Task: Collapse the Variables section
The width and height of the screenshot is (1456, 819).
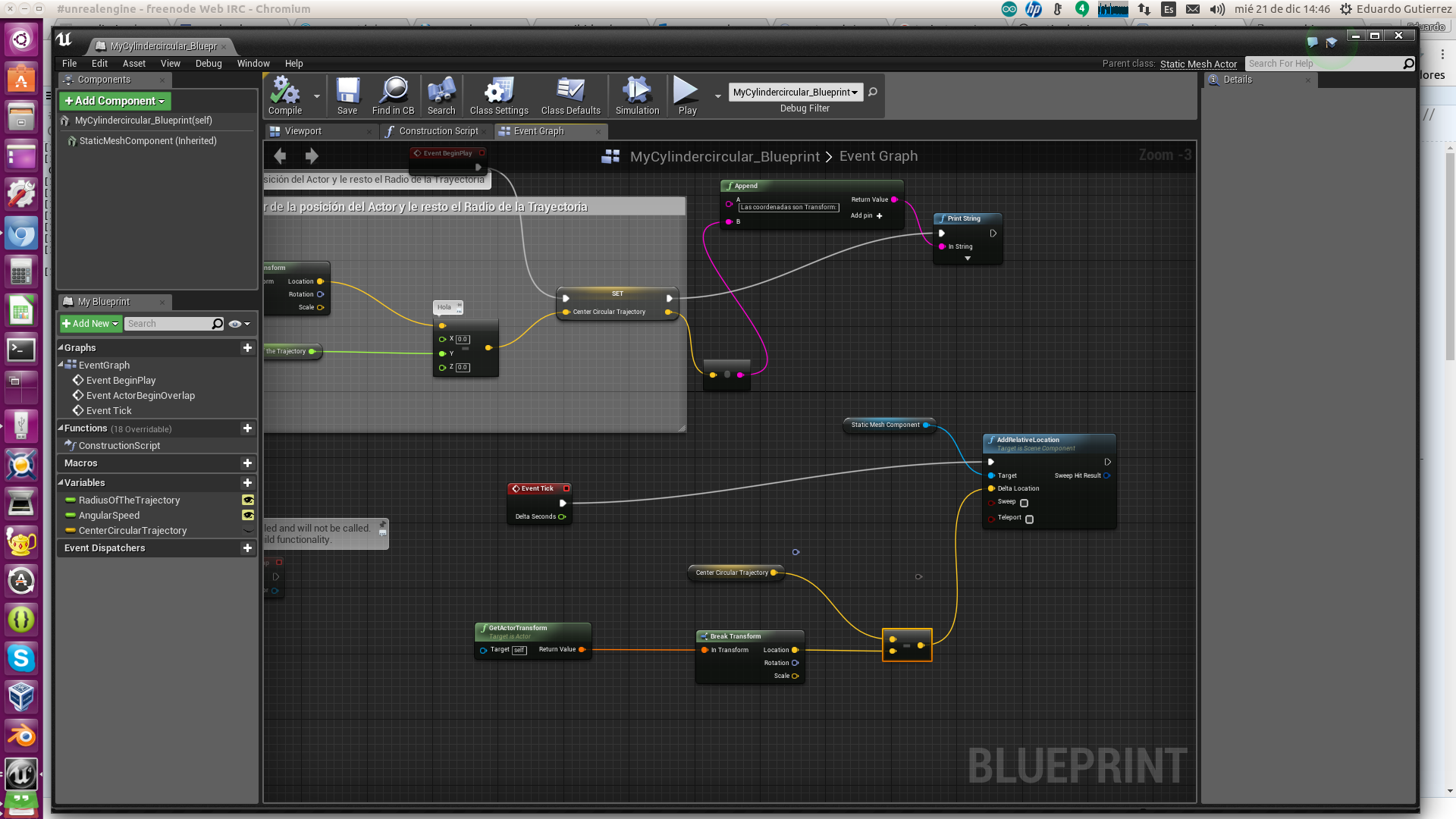Action: (61, 482)
